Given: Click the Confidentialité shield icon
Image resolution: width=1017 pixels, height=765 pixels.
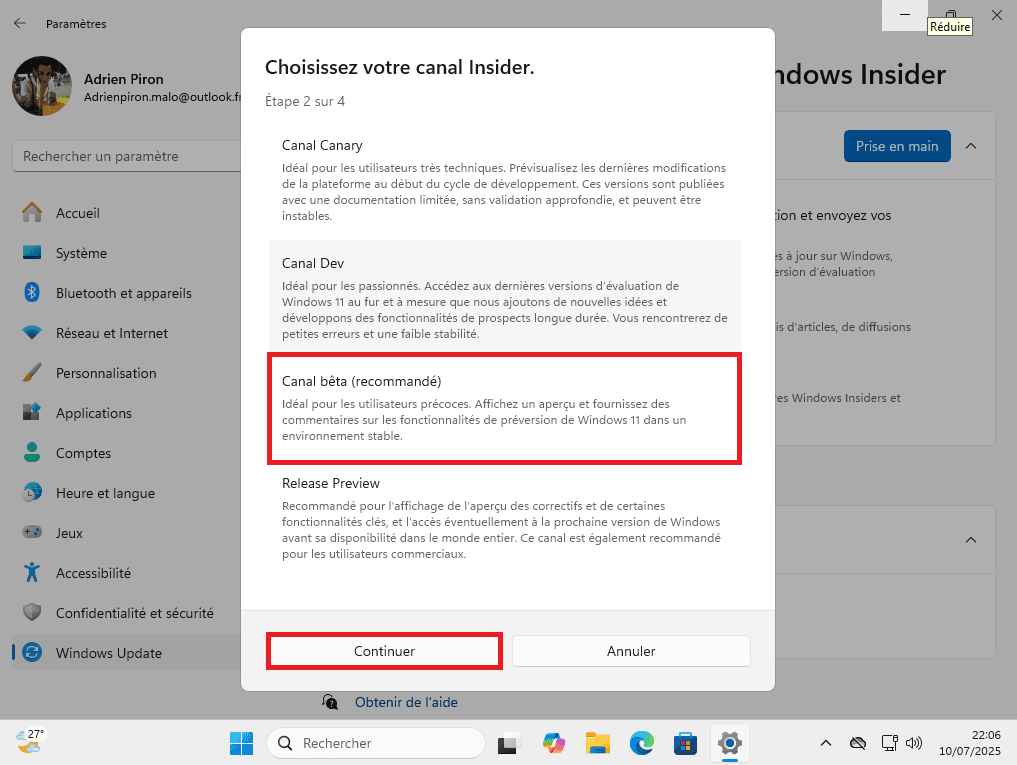Looking at the screenshot, I should [32, 613].
